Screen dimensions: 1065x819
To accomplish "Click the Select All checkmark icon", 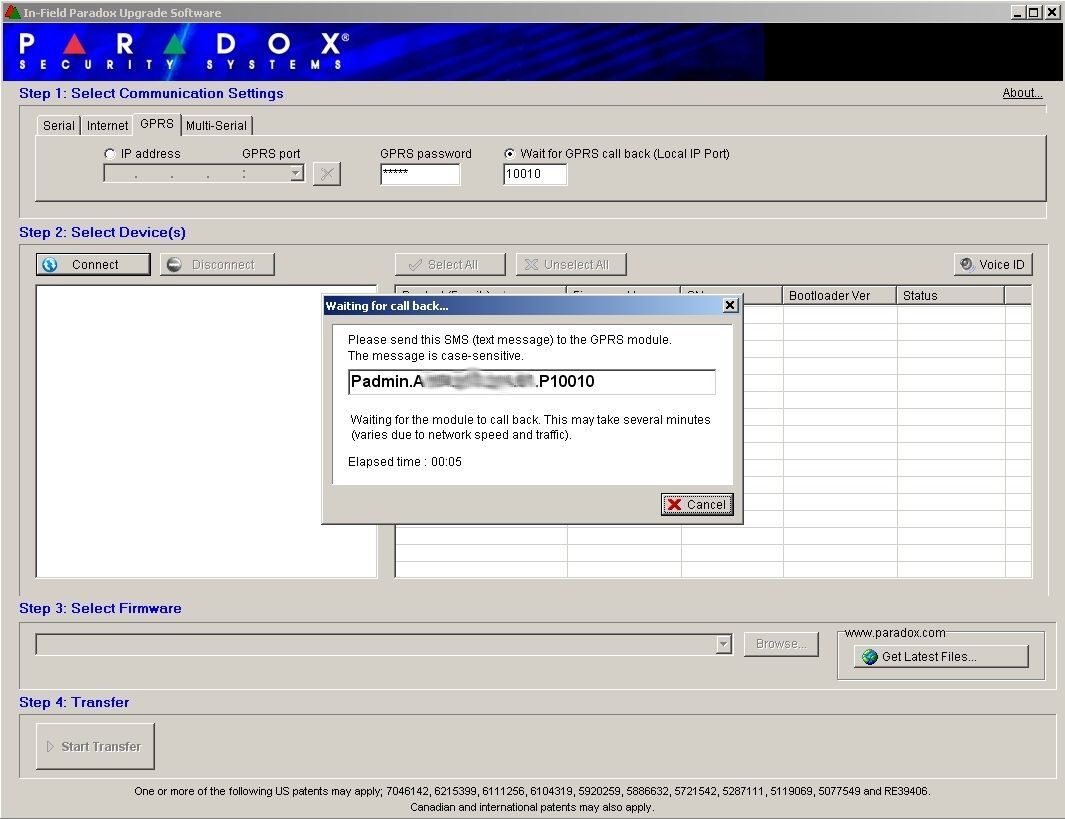I will click(415, 265).
